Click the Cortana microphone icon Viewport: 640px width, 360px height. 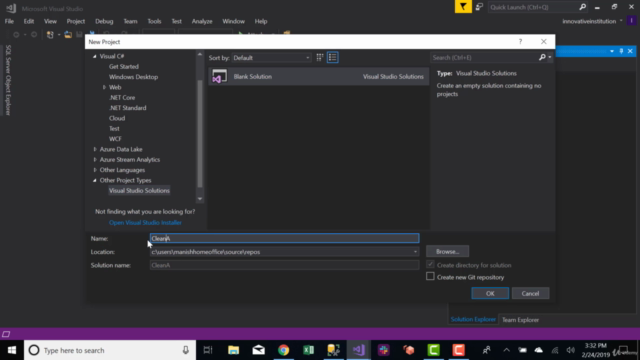click(x=185, y=350)
